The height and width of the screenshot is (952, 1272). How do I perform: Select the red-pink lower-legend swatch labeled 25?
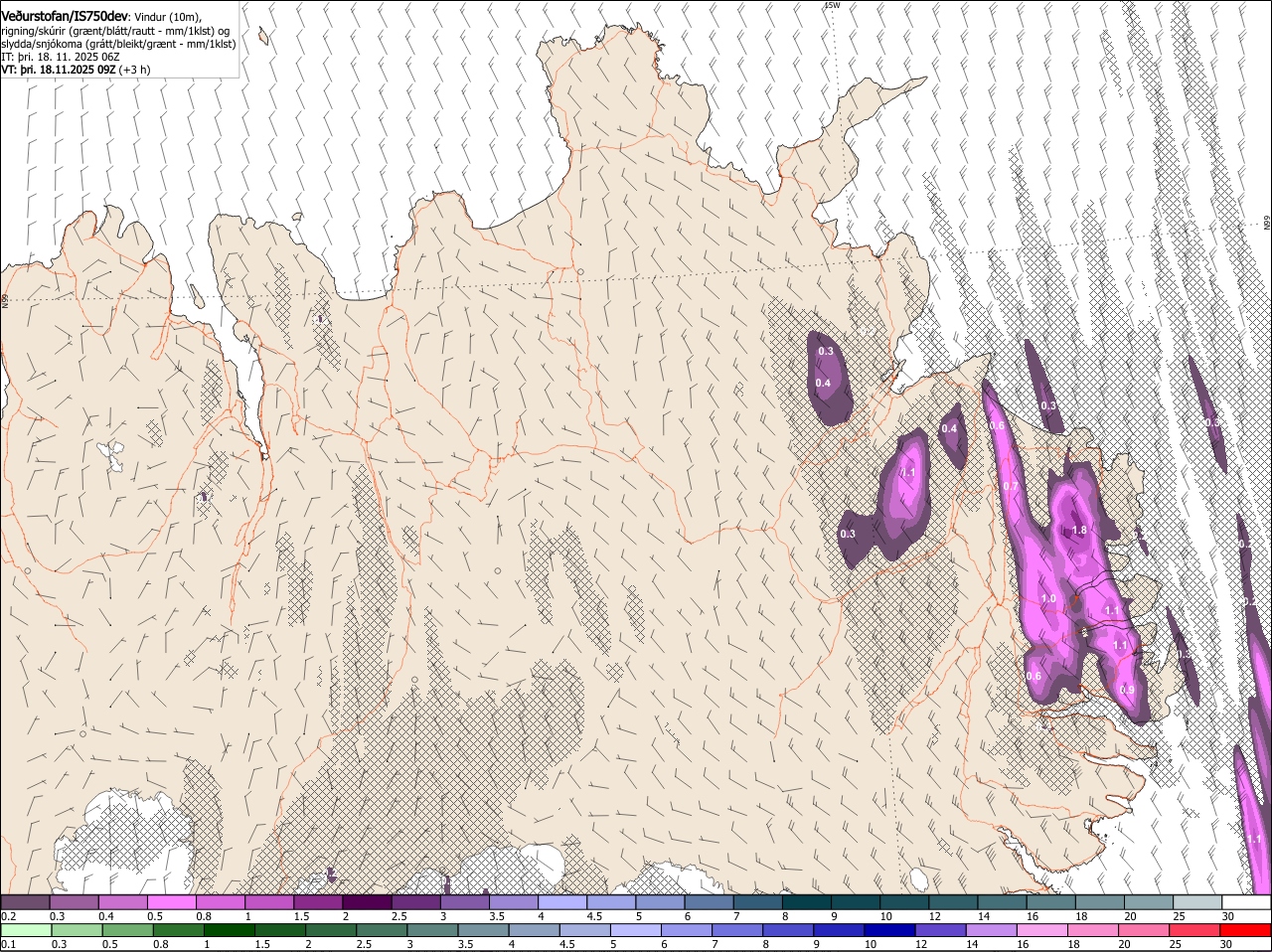(x=1195, y=930)
